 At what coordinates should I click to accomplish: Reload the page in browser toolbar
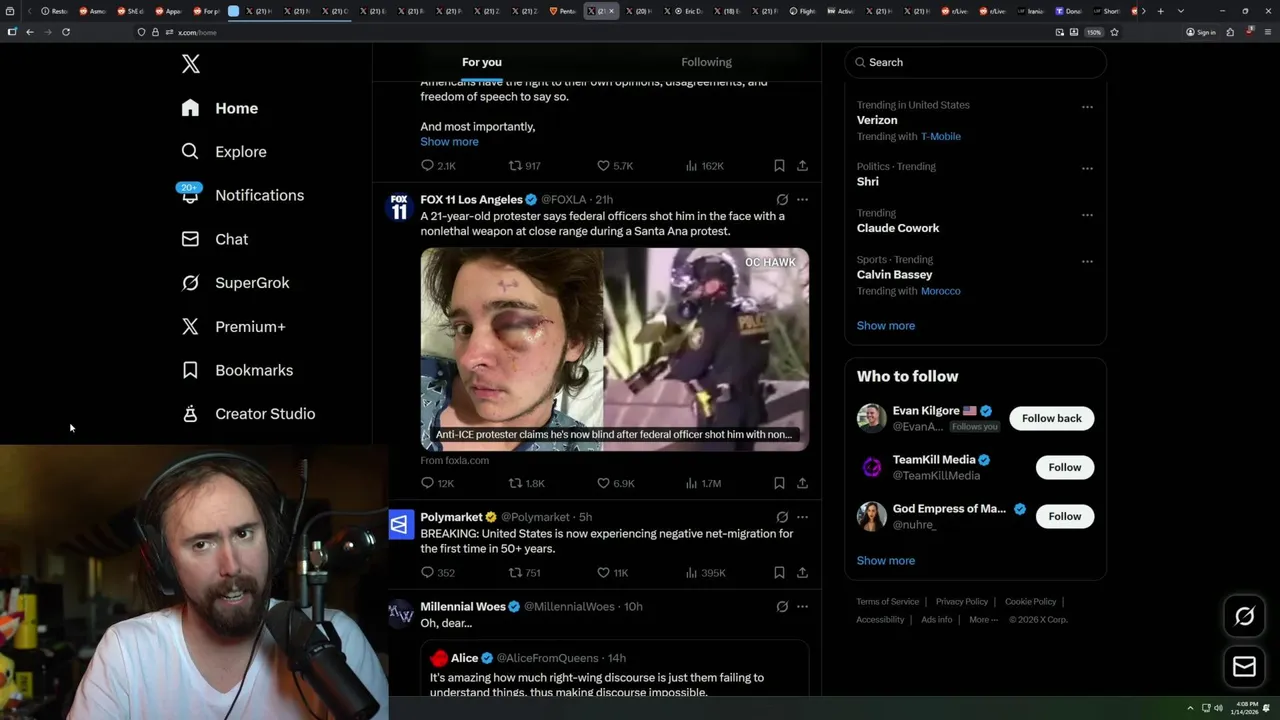[66, 32]
